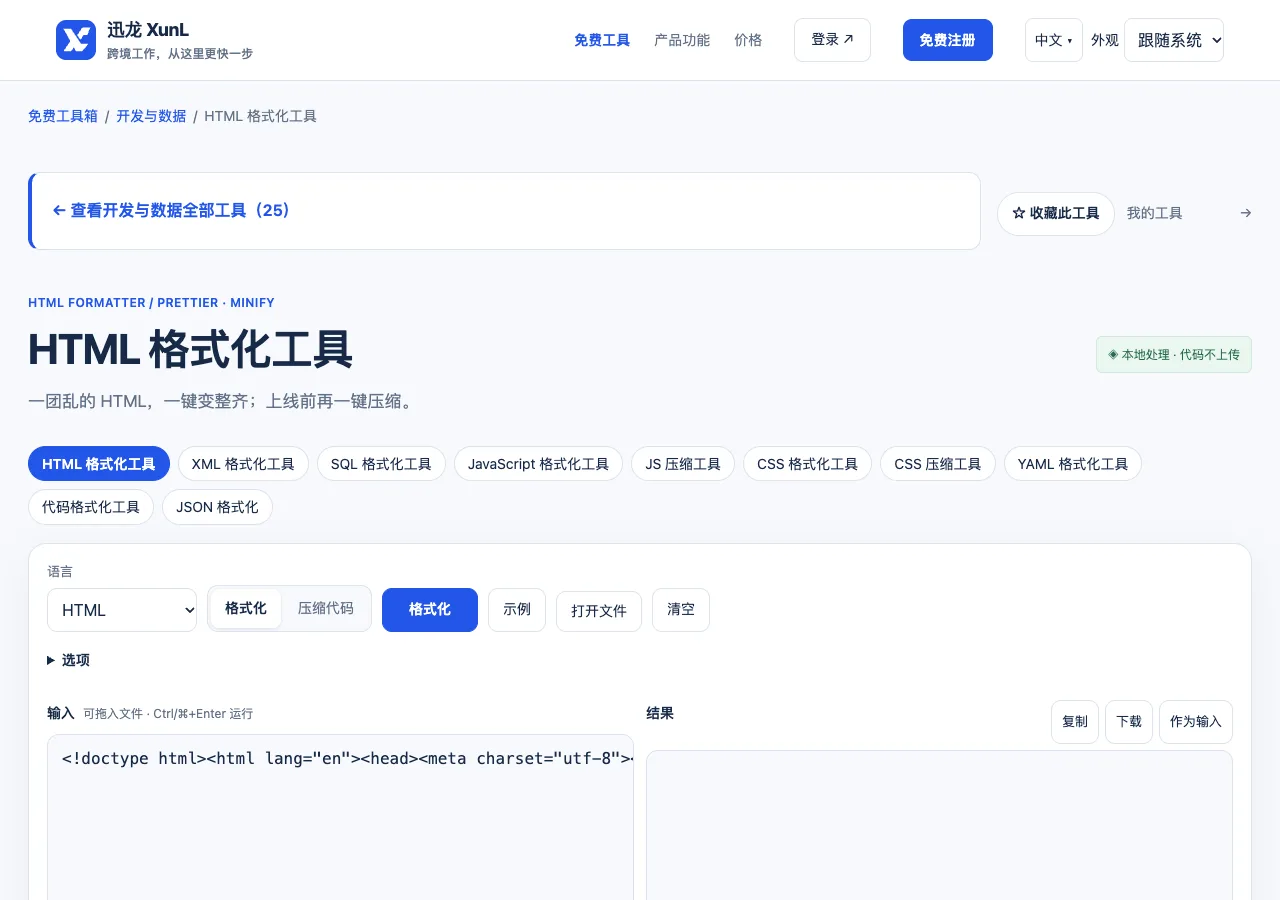Click the blue 格式化 run button
This screenshot has height=900, width=1280.
click(430, 610)
